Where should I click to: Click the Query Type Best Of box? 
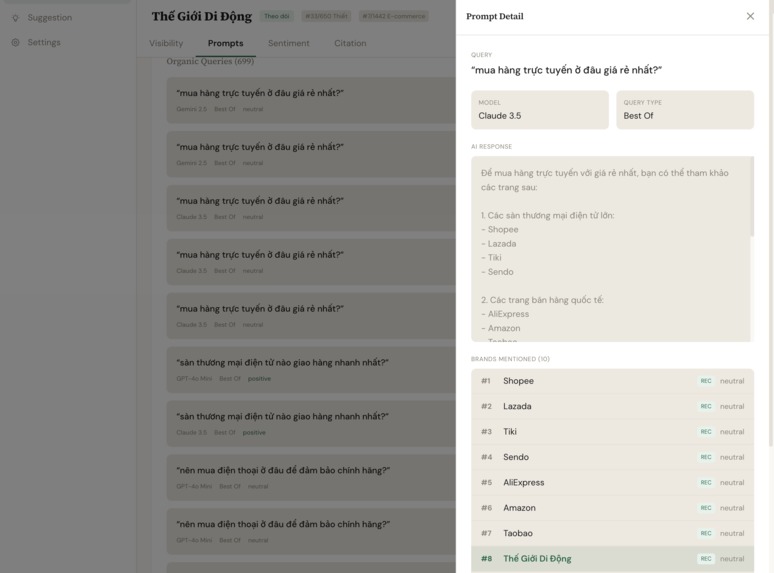[x=685, y=110]
